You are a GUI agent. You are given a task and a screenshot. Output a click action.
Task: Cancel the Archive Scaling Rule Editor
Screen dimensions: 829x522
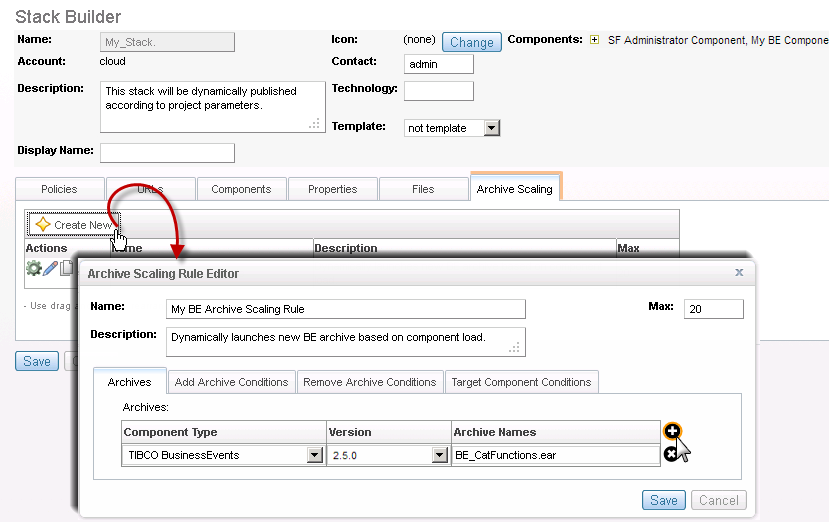click(719, 500)
